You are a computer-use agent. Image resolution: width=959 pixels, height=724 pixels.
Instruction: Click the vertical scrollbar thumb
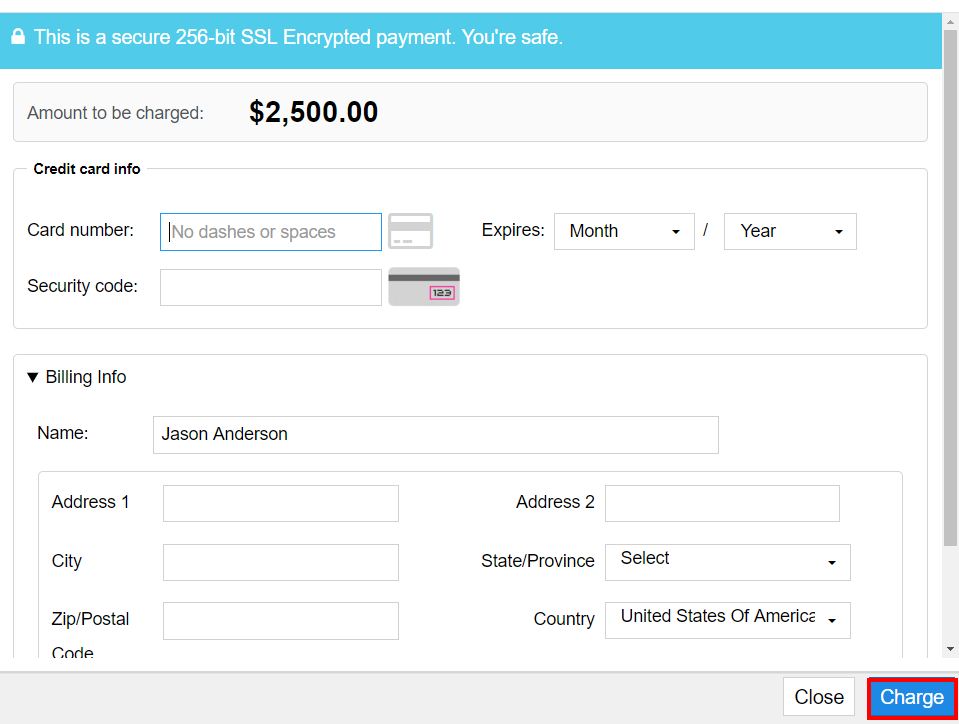950,287
